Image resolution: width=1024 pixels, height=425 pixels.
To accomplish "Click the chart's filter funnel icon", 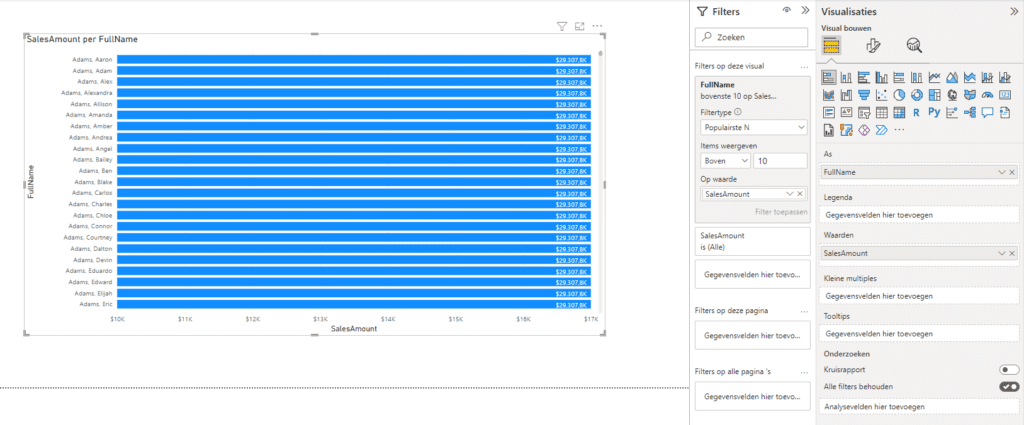I will 562,26.
